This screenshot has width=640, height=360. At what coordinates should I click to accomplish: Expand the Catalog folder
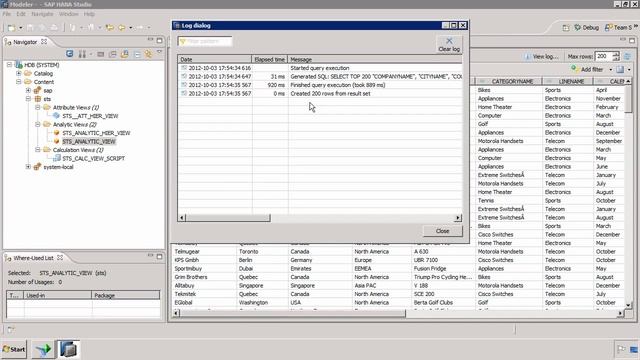(x=19, y=73)
